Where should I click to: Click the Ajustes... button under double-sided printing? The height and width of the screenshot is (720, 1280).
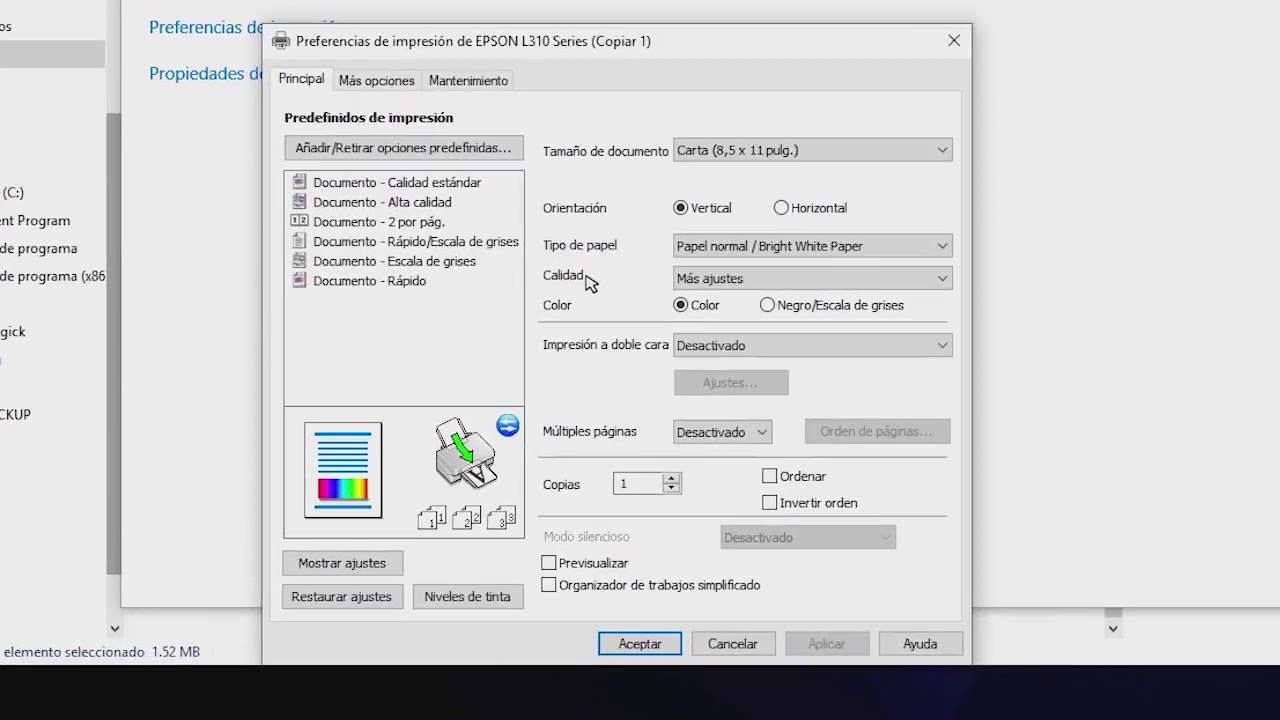(x=731, y=382)
